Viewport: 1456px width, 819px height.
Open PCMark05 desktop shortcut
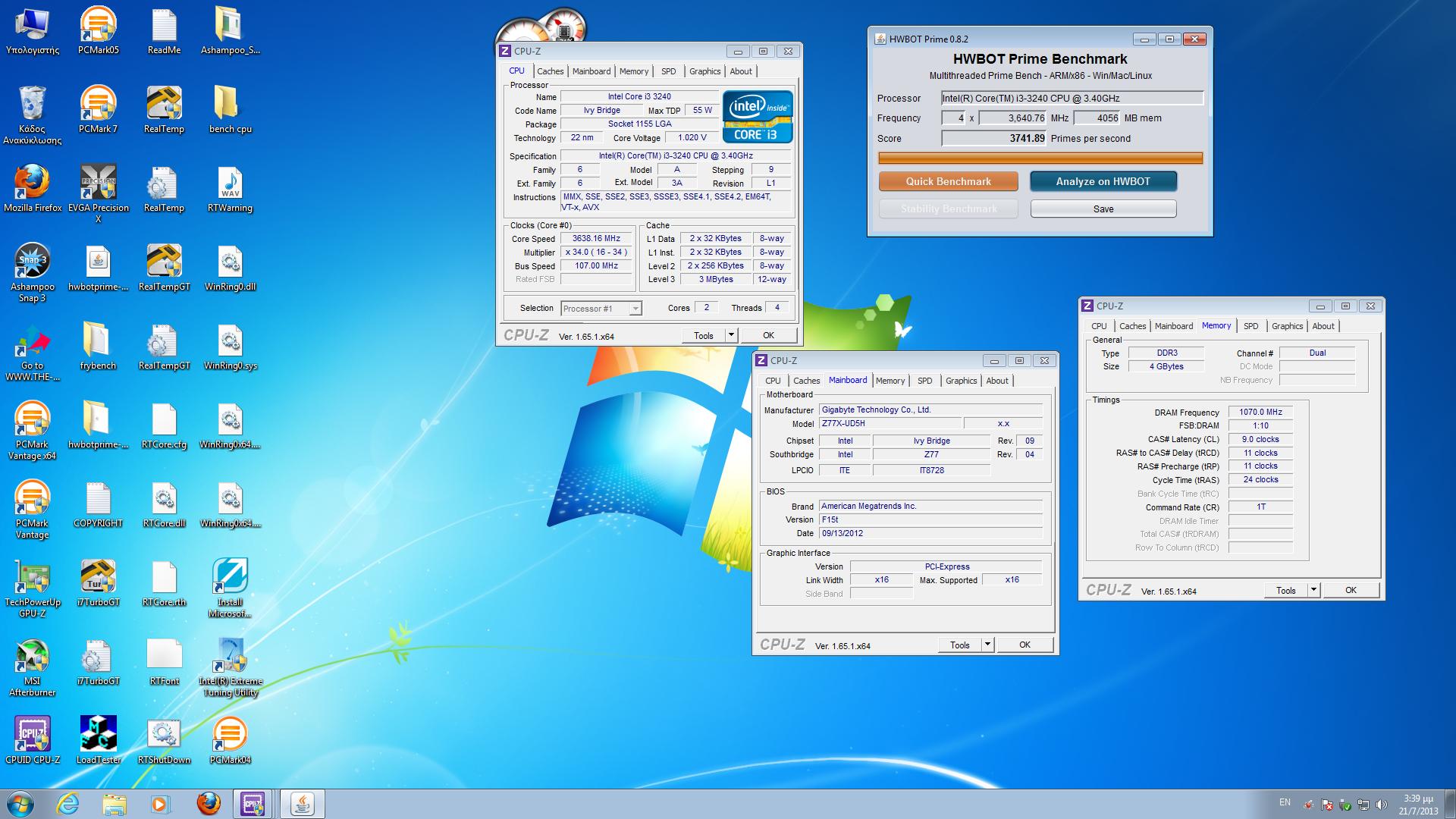tap(98, 30)
